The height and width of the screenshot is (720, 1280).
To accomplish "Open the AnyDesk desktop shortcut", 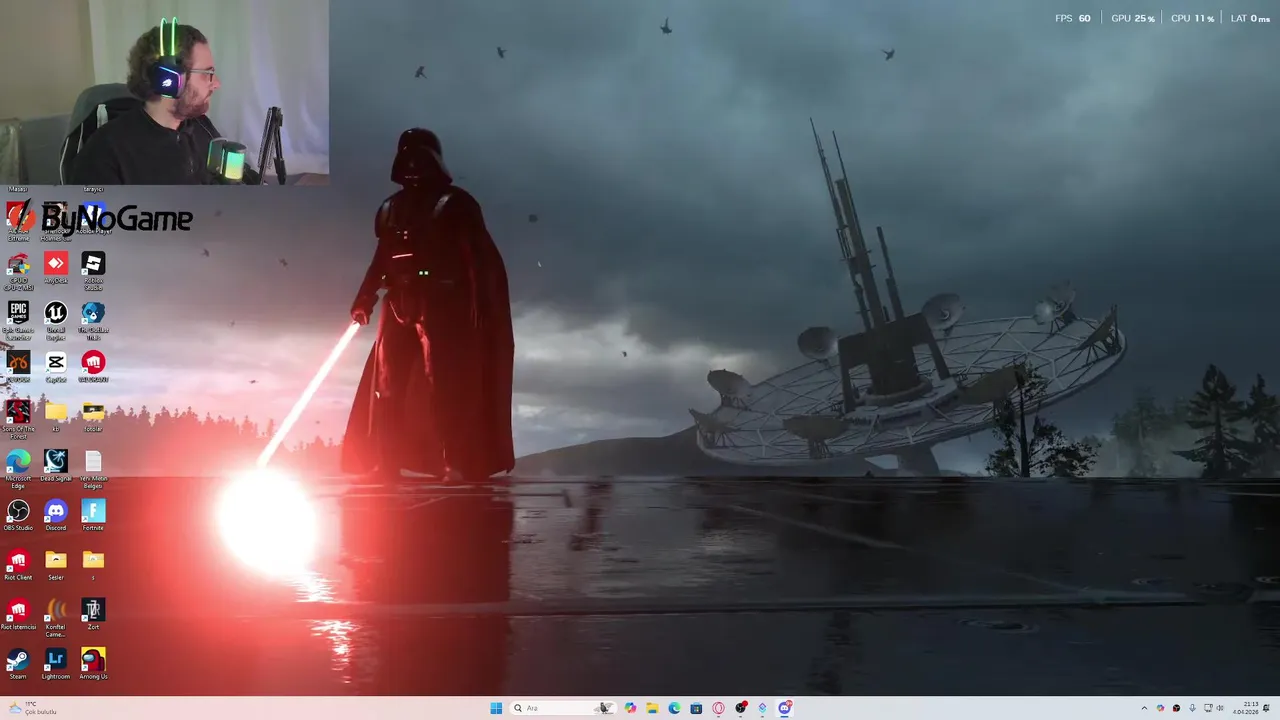I will pyautogui.click(x=56, y=267).
